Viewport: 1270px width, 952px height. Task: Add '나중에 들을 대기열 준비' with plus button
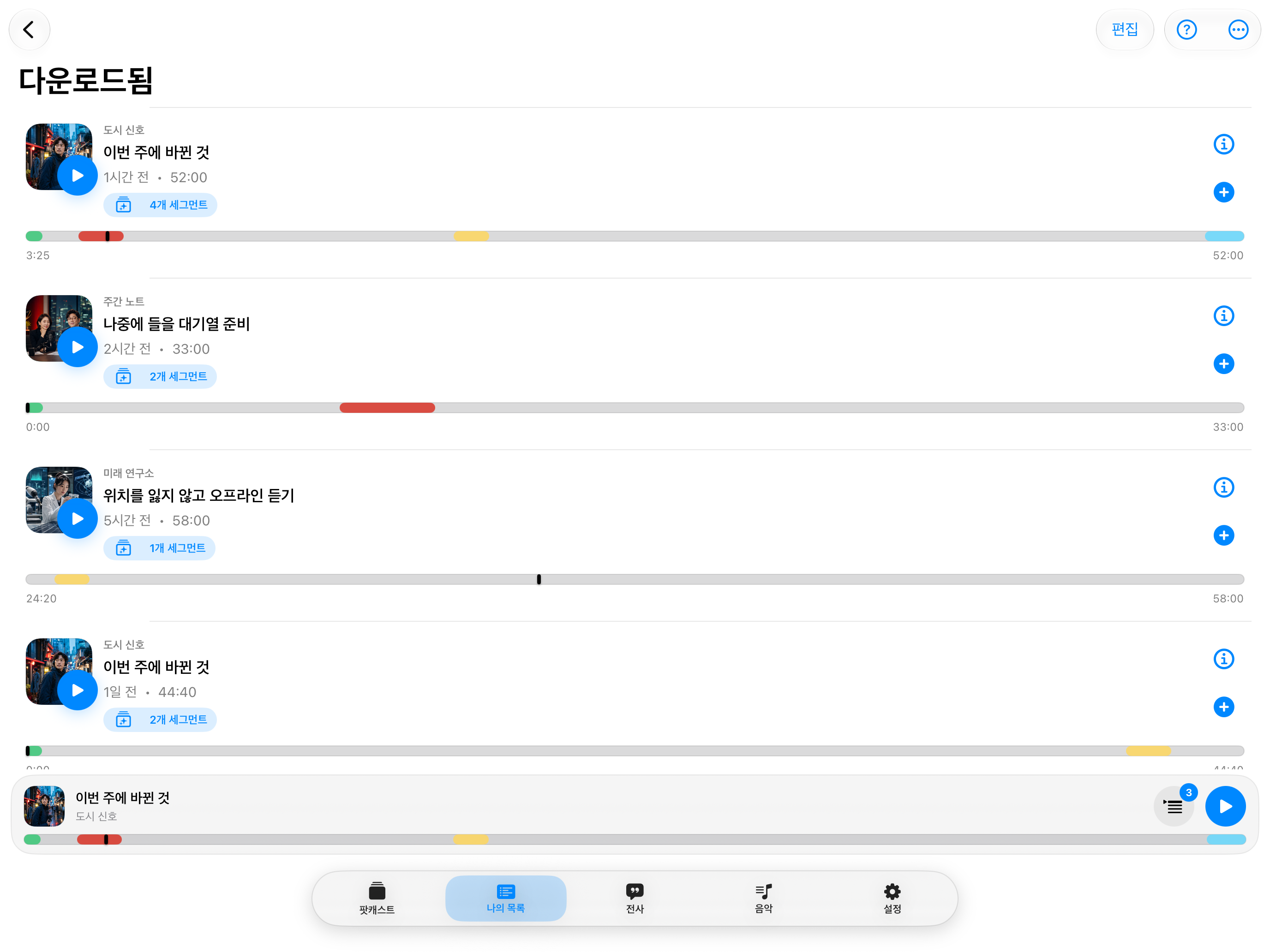(1223, 364)
